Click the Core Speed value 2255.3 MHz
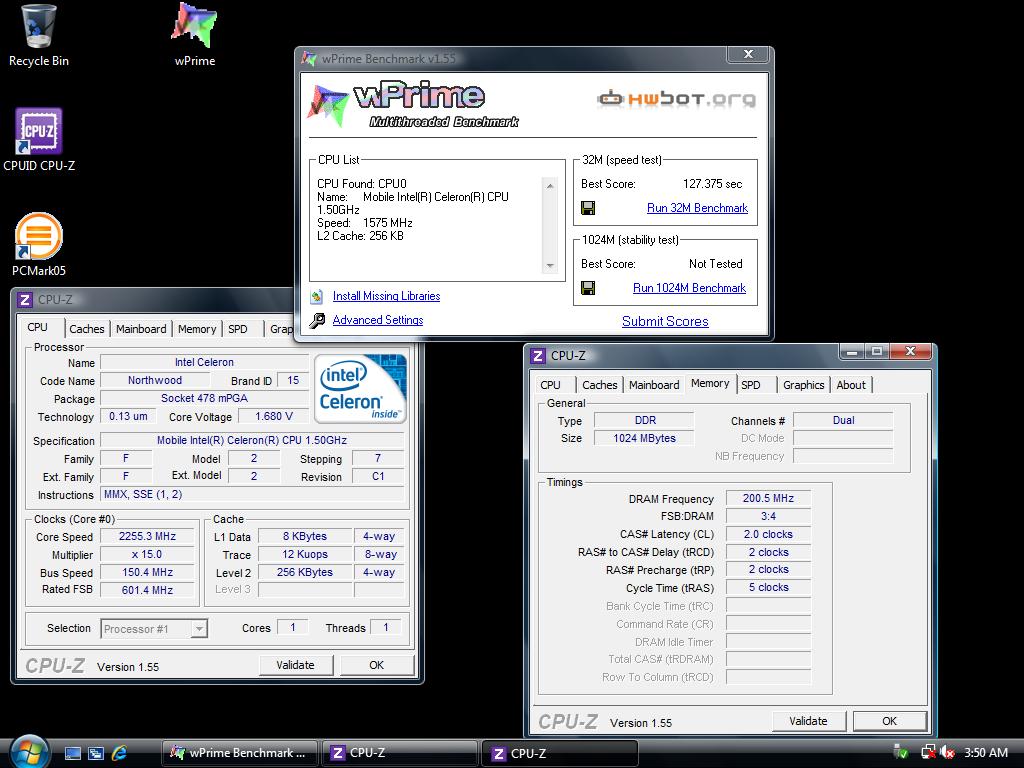The height and width of the screenshot is (768, 1024). point(147,537)
